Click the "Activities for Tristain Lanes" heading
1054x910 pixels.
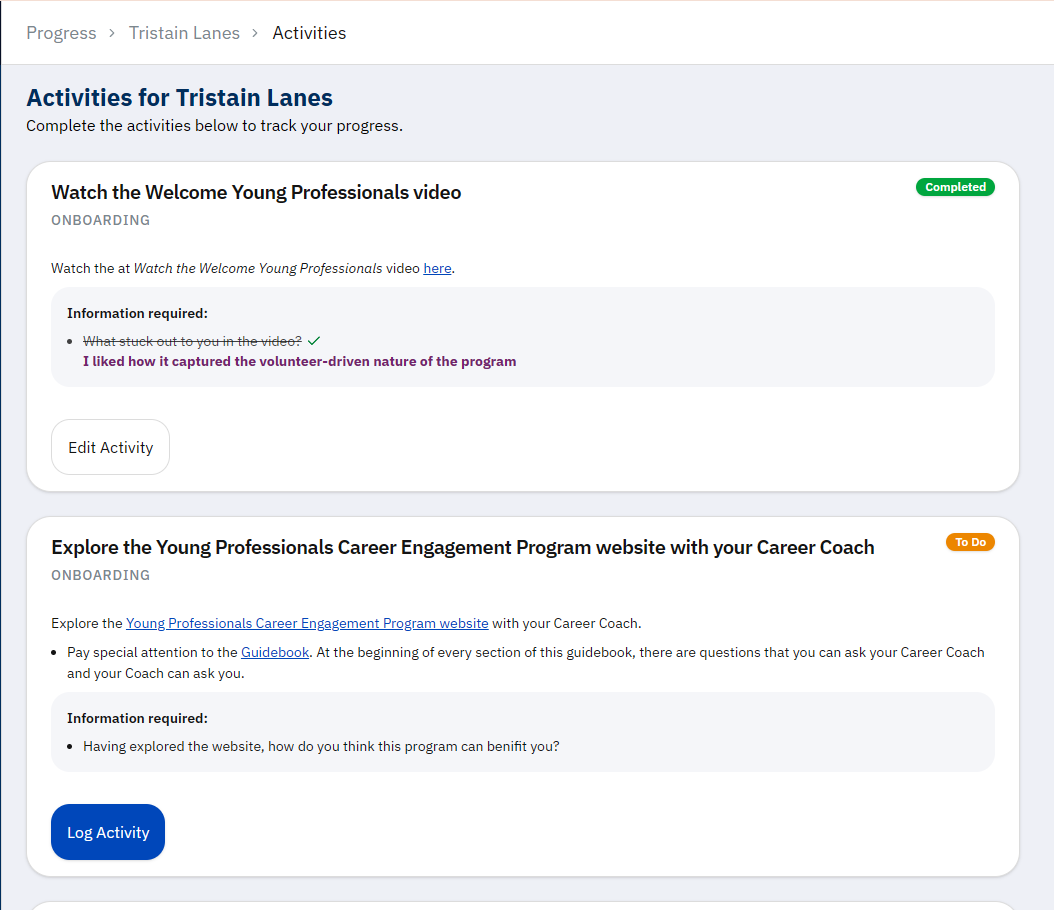click(179, 98)
